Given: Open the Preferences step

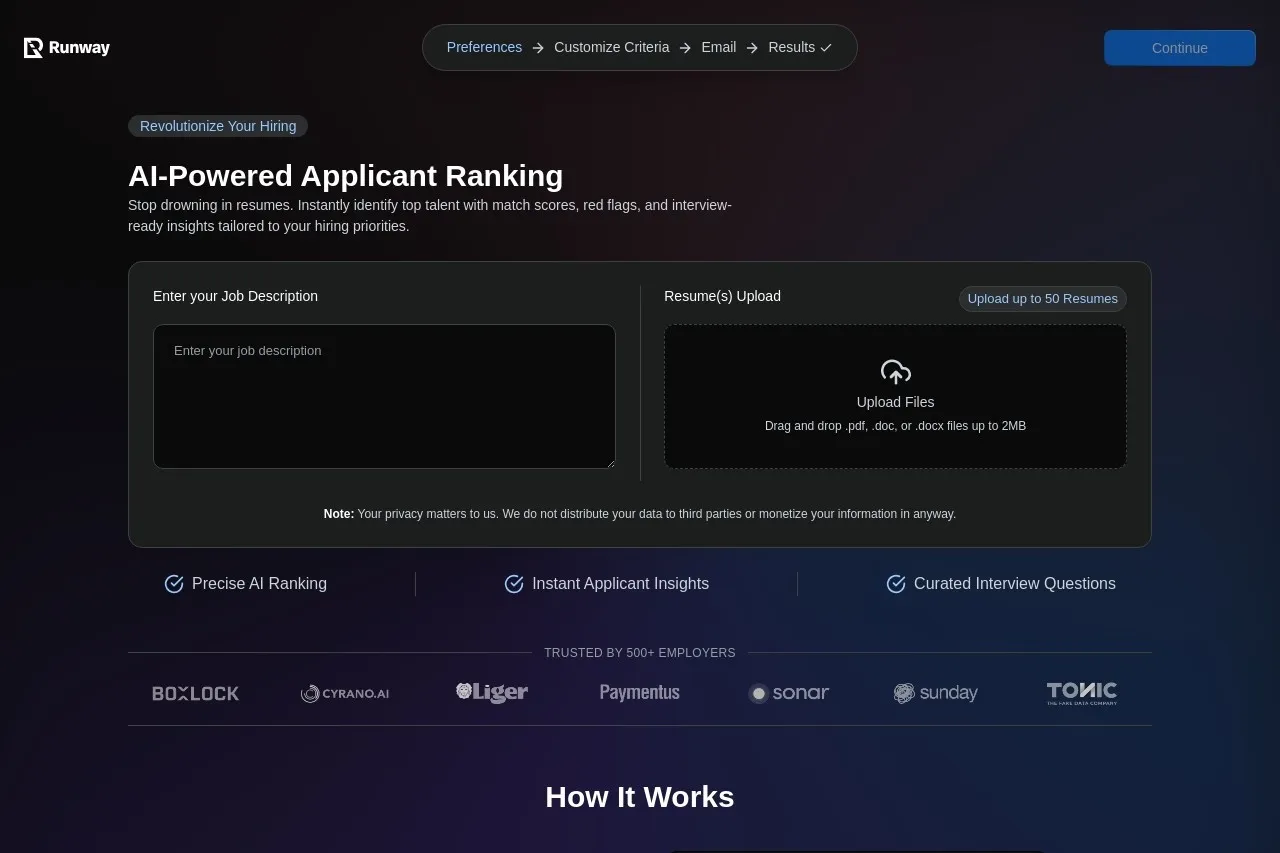Looking at the screenshot, I should [484, 47].
